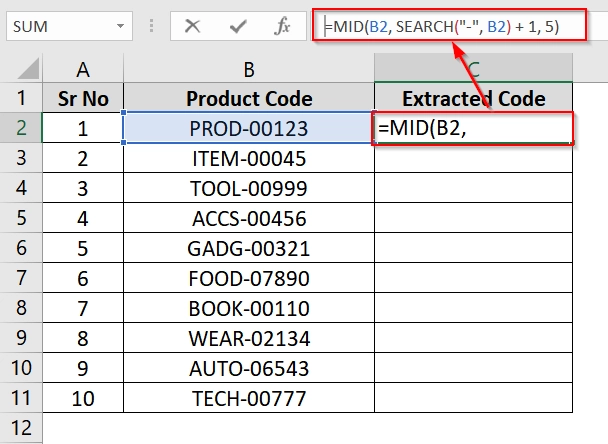Click Sr No cell with value 6
The width and height of the screenshot is (608, 444).
click(83, 278)
